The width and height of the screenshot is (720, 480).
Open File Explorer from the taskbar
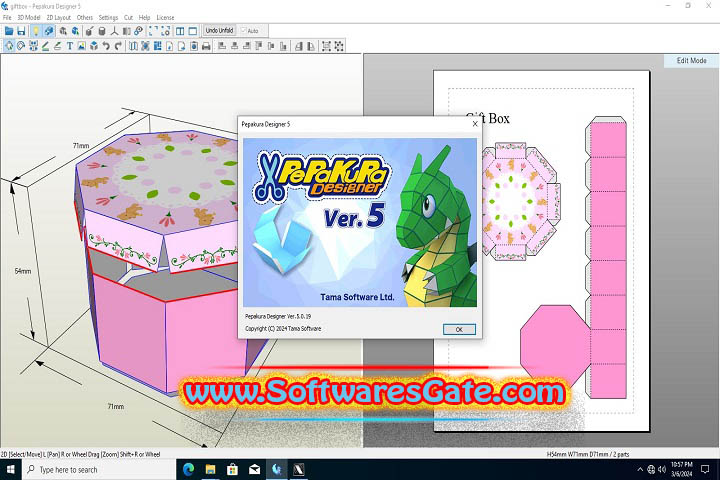tap(210, 469)
